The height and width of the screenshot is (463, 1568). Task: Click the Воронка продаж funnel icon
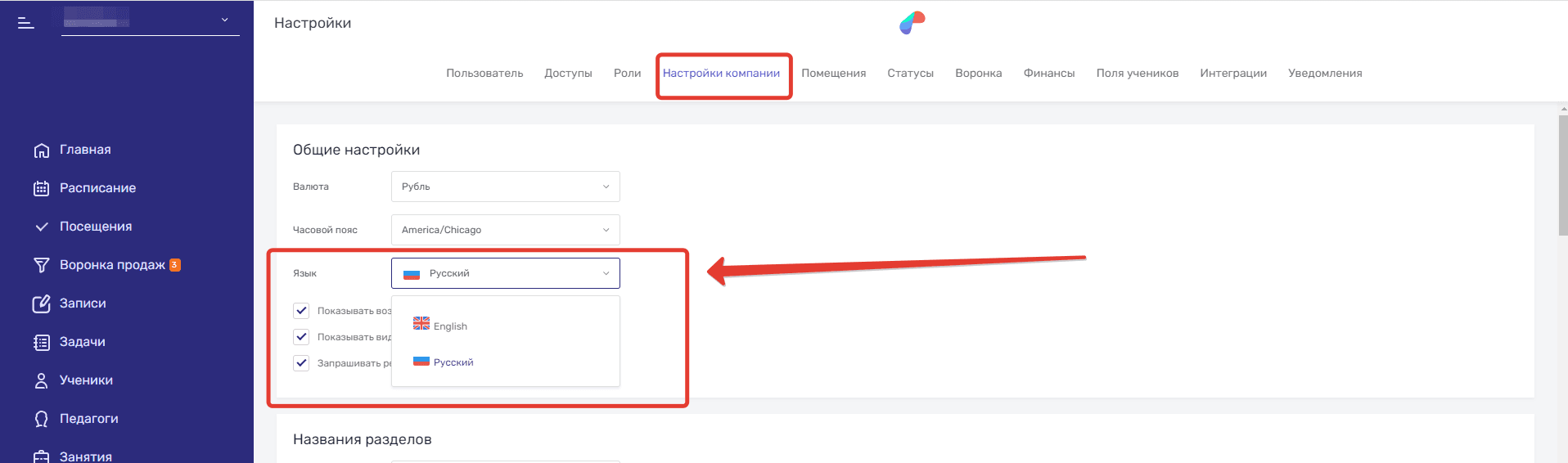click(42, 266)
